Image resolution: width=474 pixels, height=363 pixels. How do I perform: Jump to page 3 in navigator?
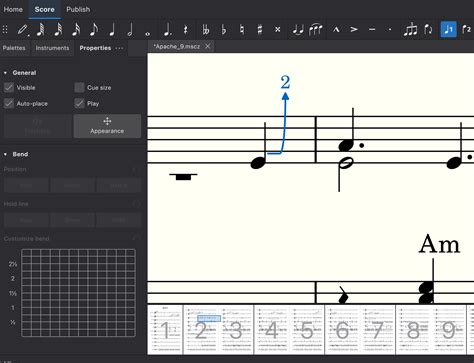point(236,330)
